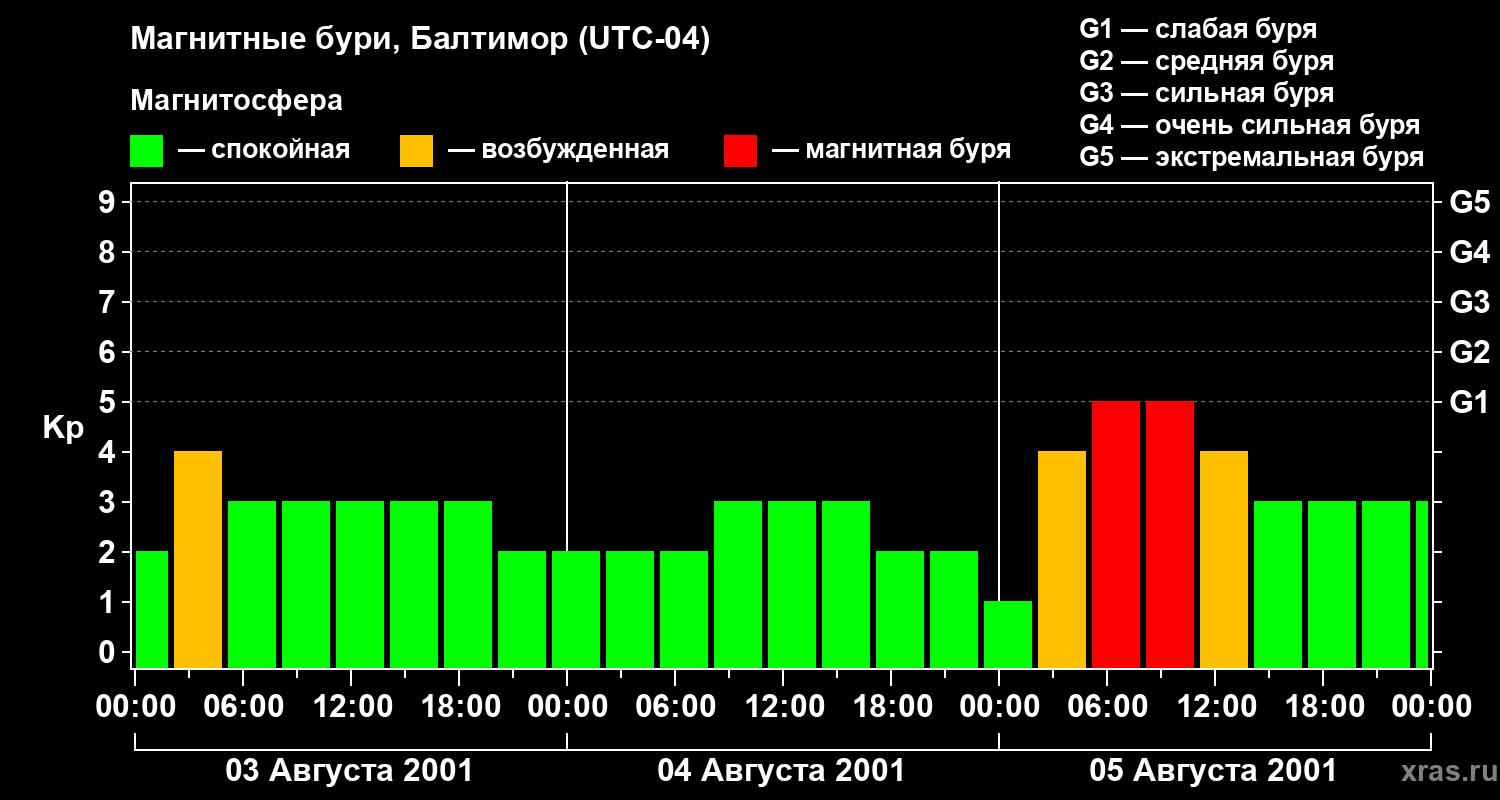Viewport: 1500px width, 800px height.
Task: Click the '04 Августа 2001' date label
Action: click(781, 771)
